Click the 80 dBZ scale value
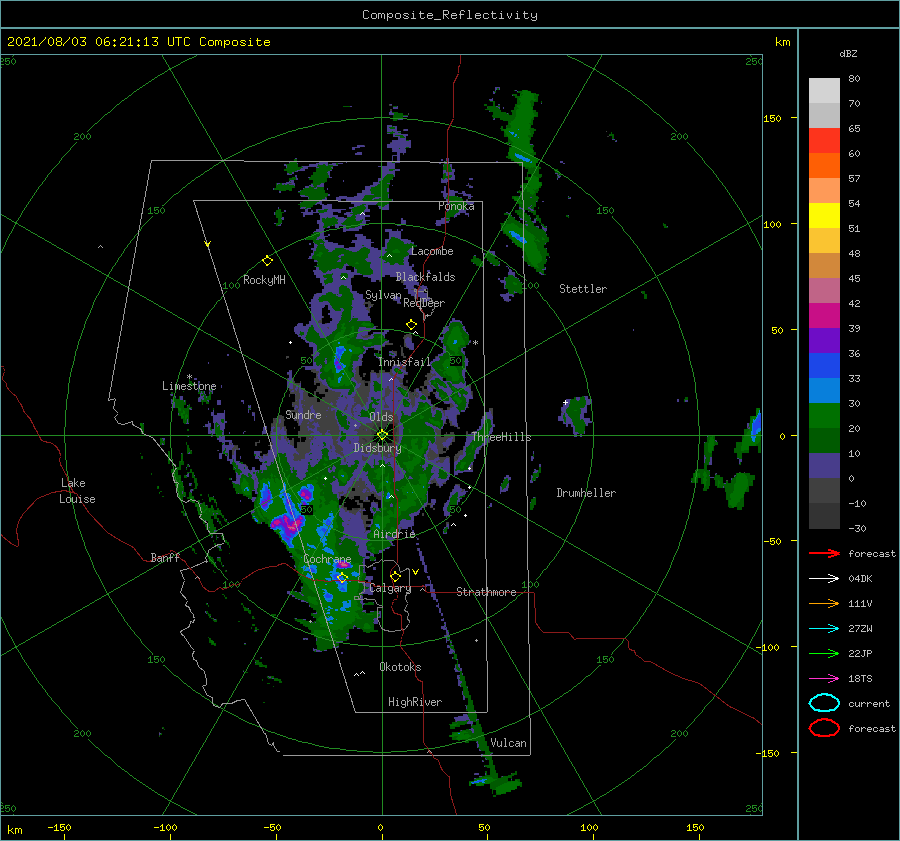The image size is (900, 841). click(x=854, y=79)
